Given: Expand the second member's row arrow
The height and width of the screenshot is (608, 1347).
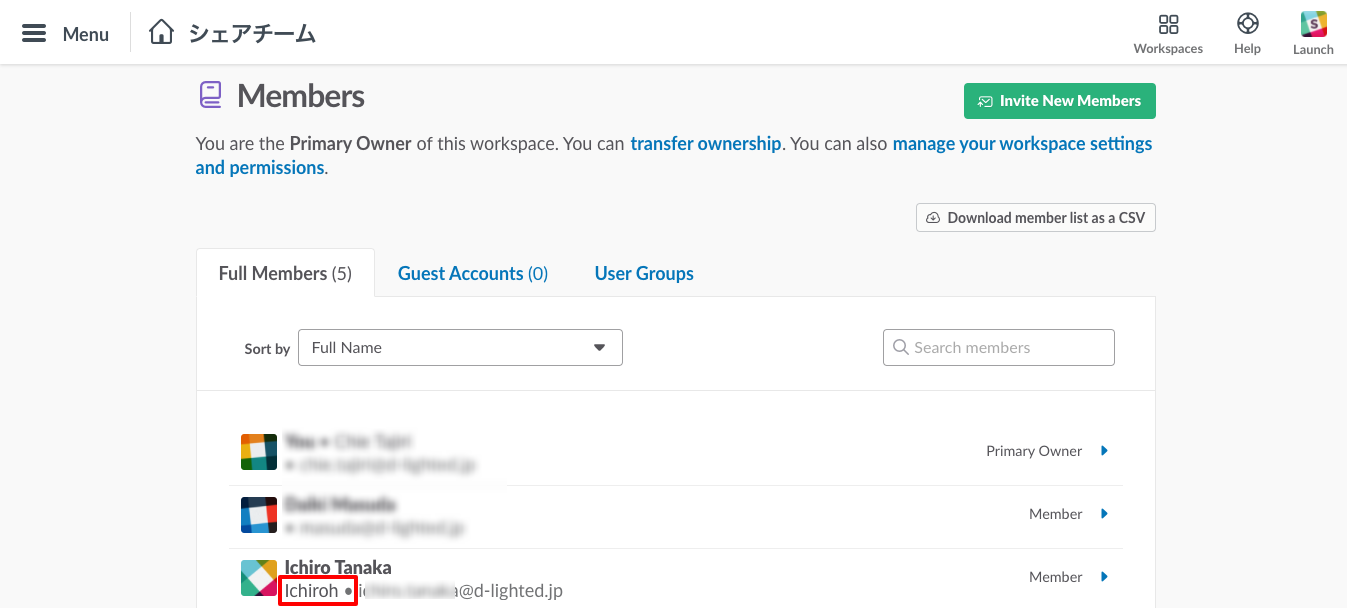Looking at the screenshot, I should 1105,514.
